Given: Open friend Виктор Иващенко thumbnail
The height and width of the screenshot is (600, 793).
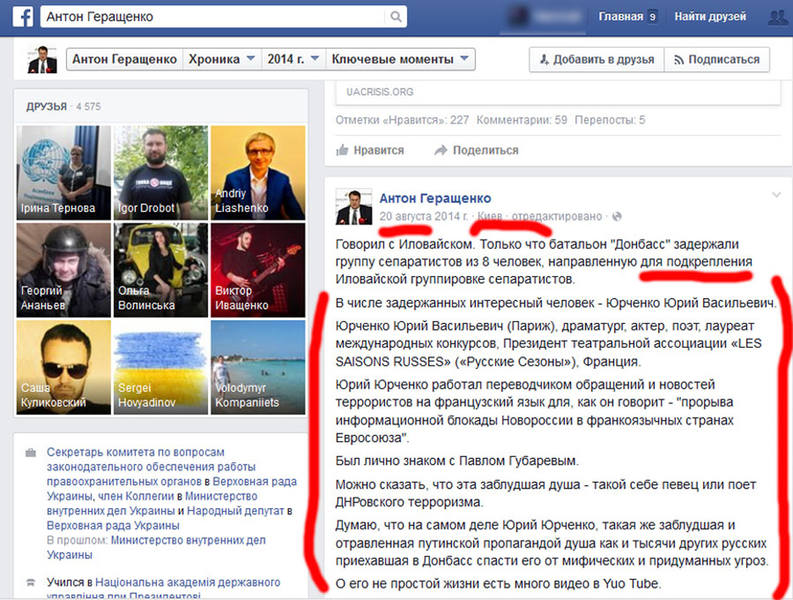Looking at the screenshot, I should click(258, 270).
